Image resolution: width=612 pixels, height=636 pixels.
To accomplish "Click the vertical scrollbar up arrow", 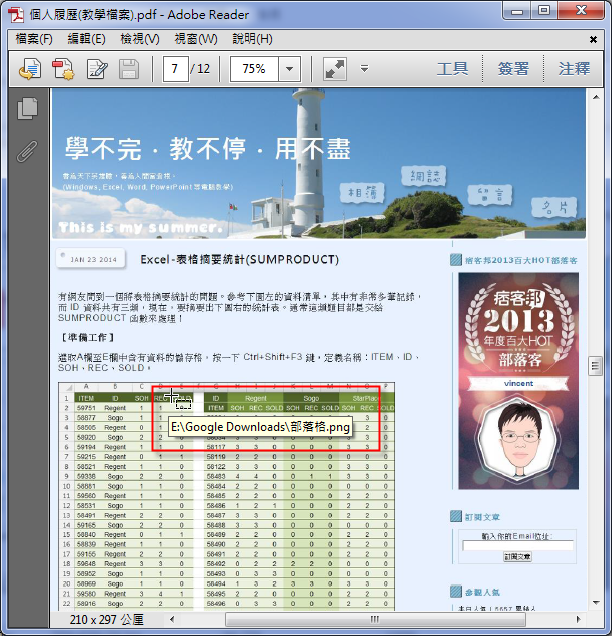I will click(x=596, y=97).
